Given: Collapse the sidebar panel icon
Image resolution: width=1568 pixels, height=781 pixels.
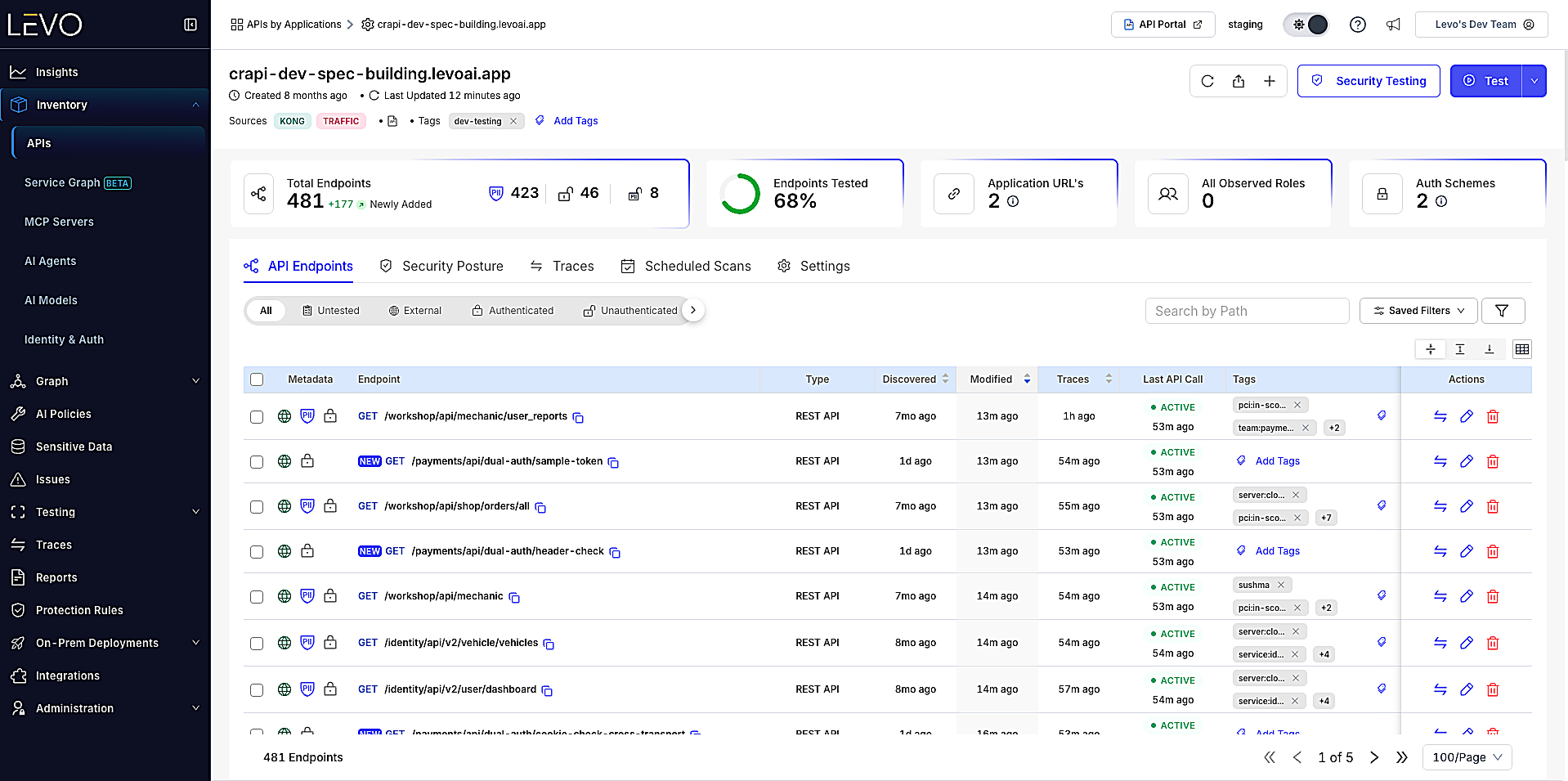Looking at the screenshot, I should [x=190, y=25].
